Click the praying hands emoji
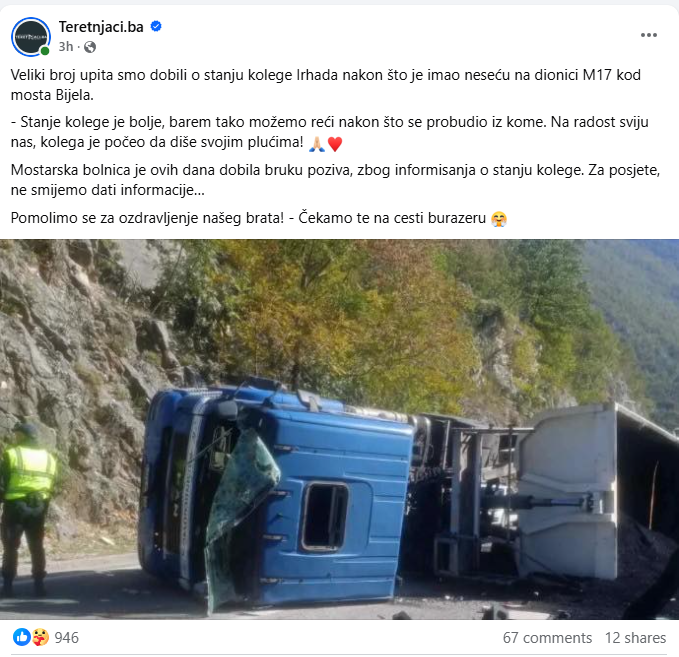 click(317, 143)
